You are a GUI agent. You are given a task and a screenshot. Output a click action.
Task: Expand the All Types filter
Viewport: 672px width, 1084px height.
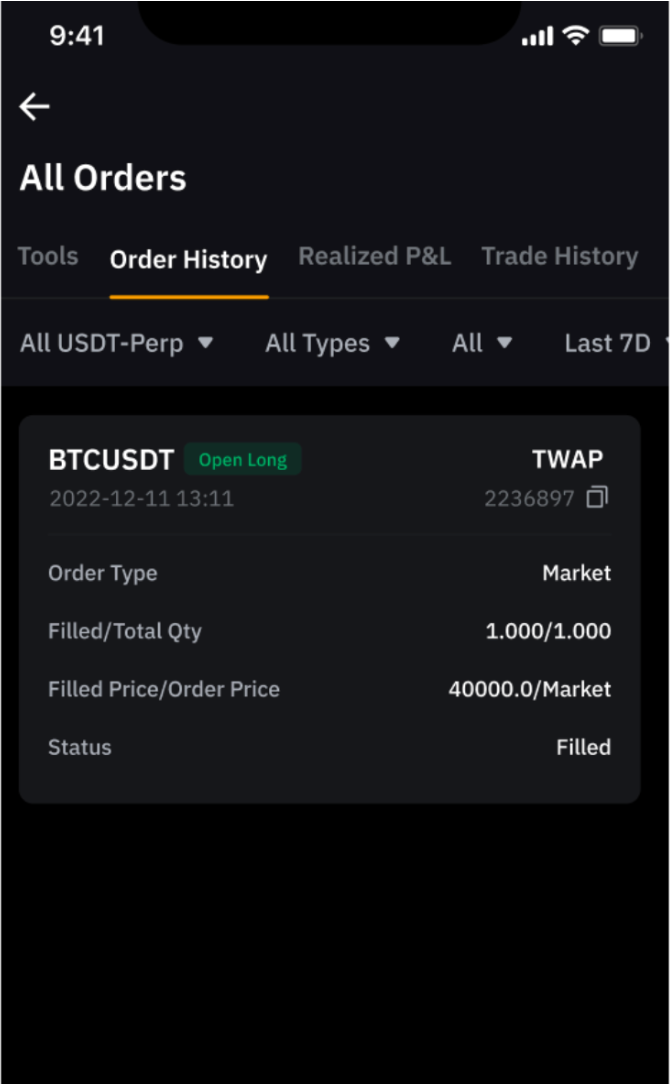click(333, 343)
